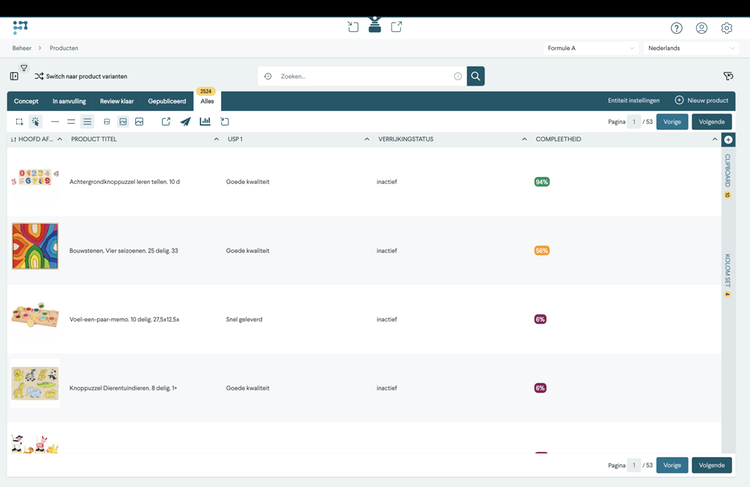The height and width of the screenshot is (487, 750).
Task: Click the Zoeken search field
Action: pos(364,76)
